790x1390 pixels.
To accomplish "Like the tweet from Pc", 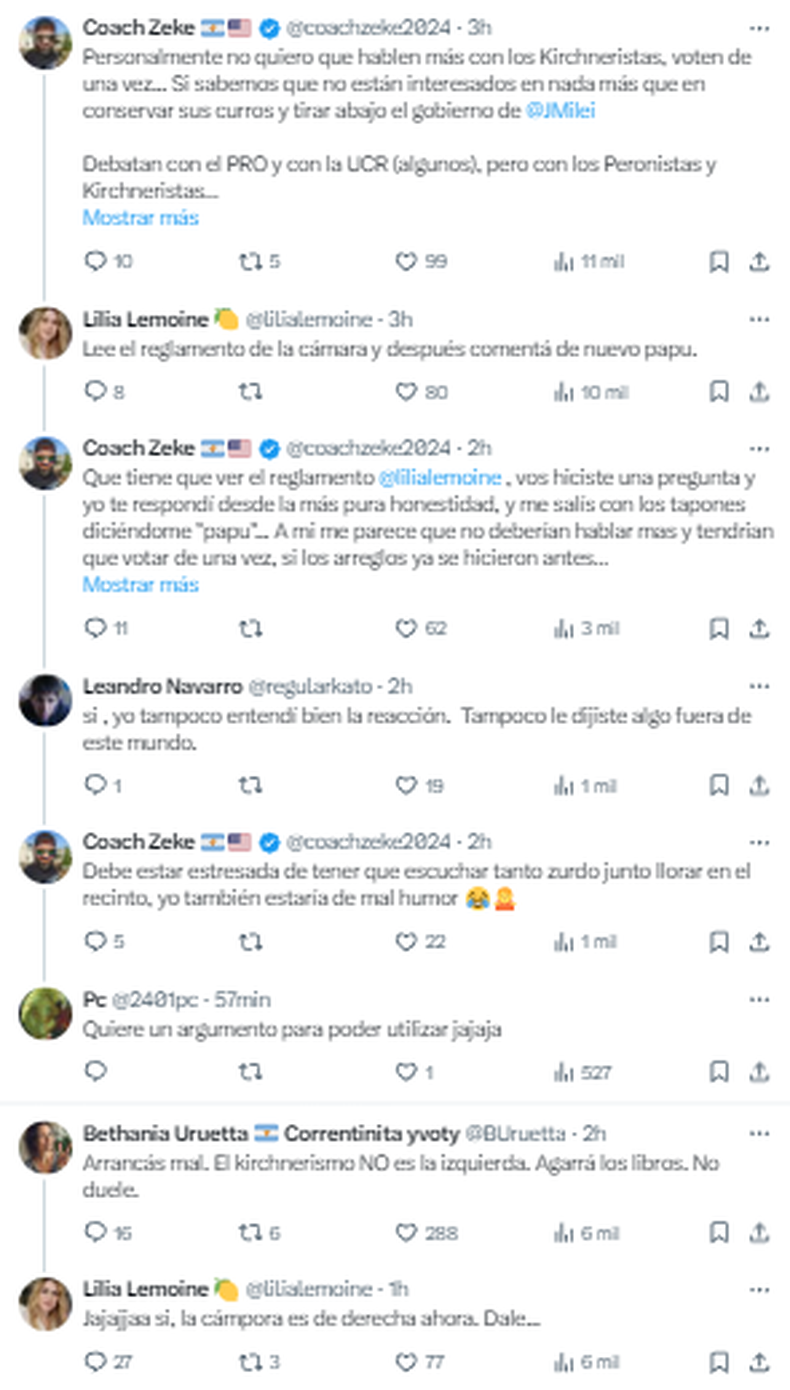I will (406, 1073).
